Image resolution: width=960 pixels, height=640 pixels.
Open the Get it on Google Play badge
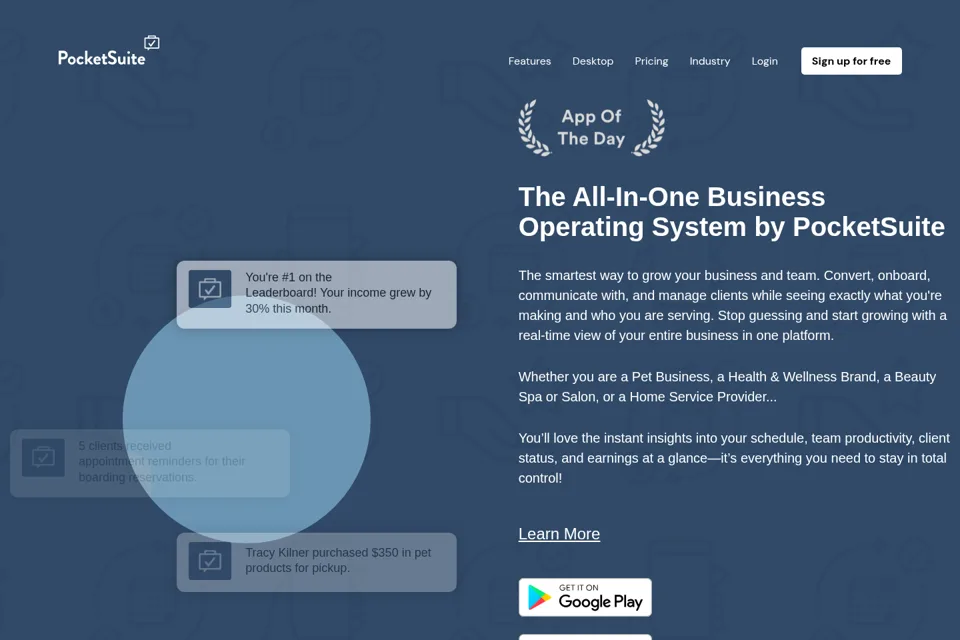pyautogui.click(x=585, y=597)
